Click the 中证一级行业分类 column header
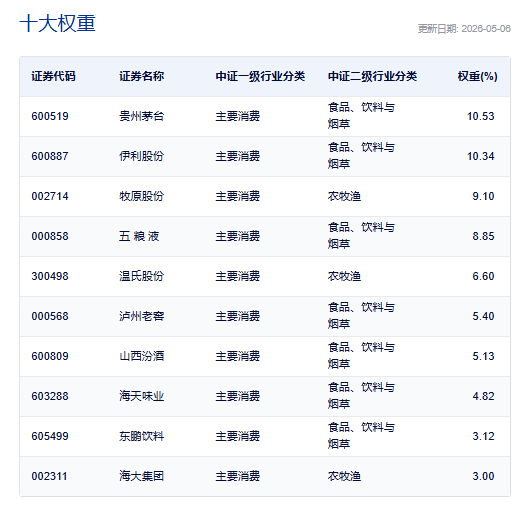This screenshot has height=514, width=526. 260,76
